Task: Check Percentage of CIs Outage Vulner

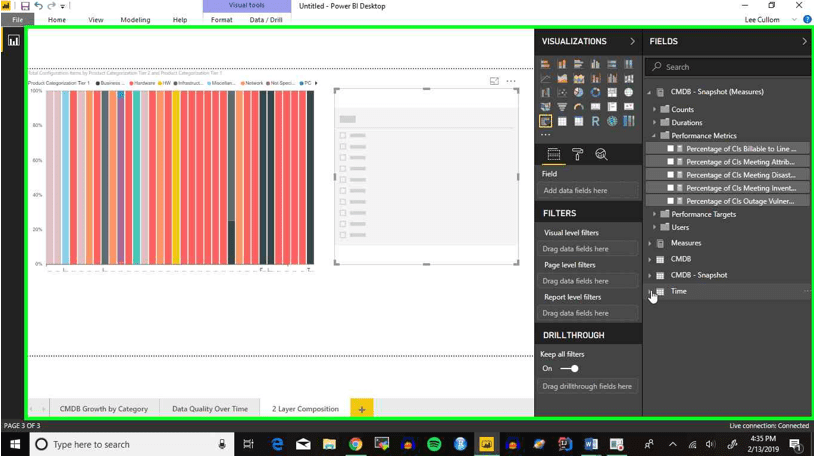Action: click(x=670, y=201)
